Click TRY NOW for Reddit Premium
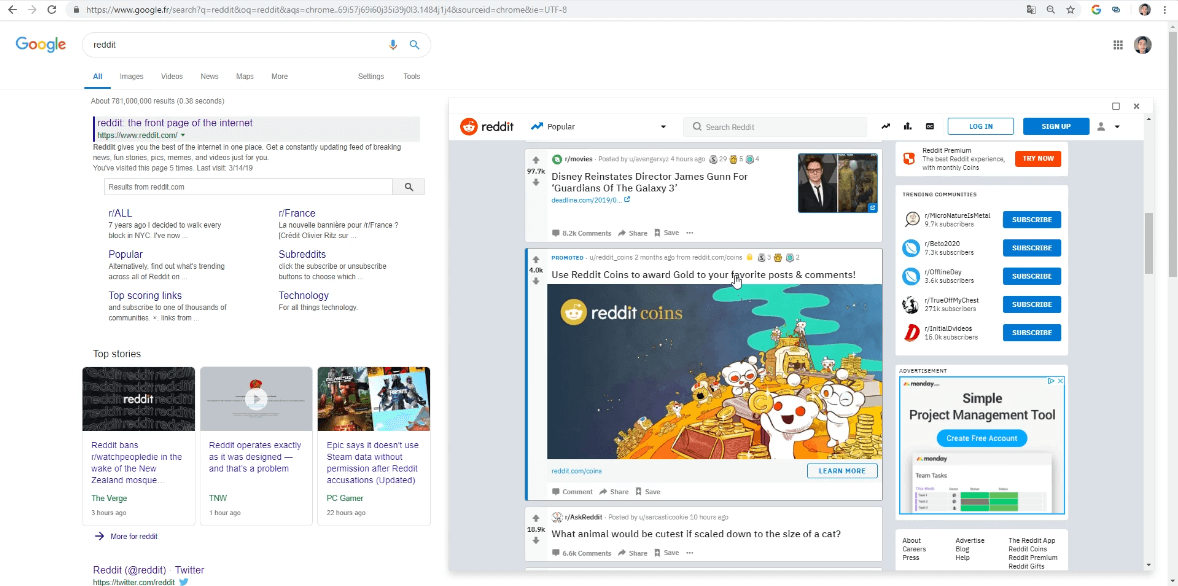Screen dimensions: 1178x586 click(x=1038, y=159)
